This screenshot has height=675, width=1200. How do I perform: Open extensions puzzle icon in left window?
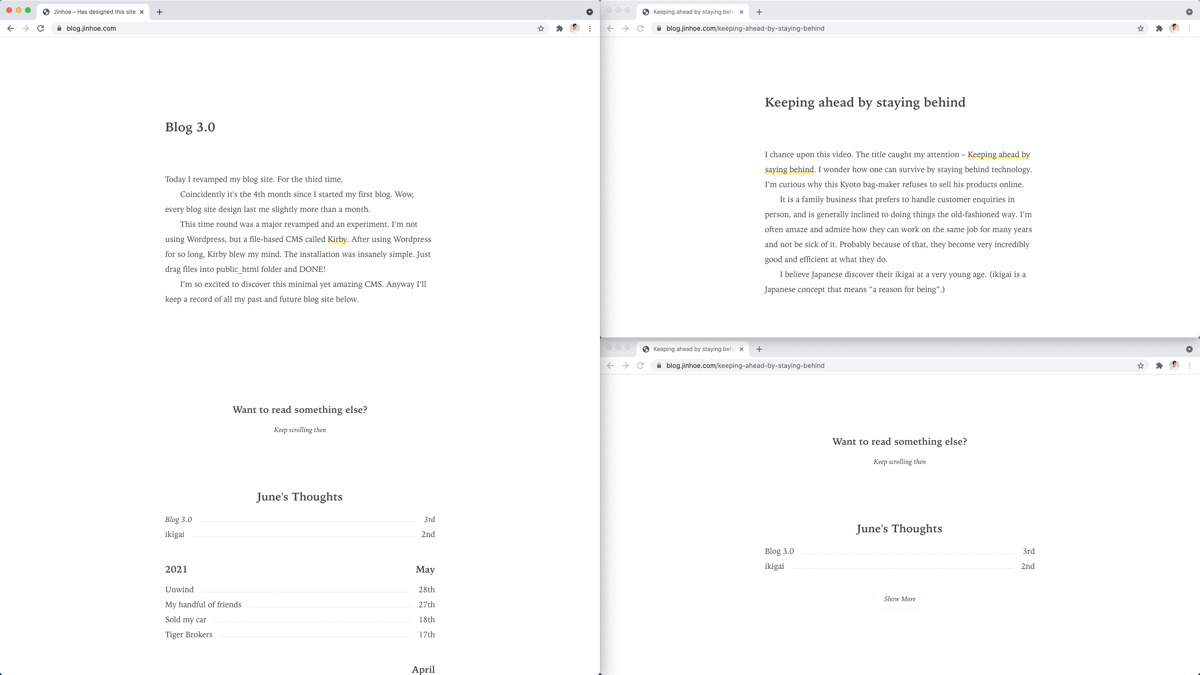(x=559, y=28)
